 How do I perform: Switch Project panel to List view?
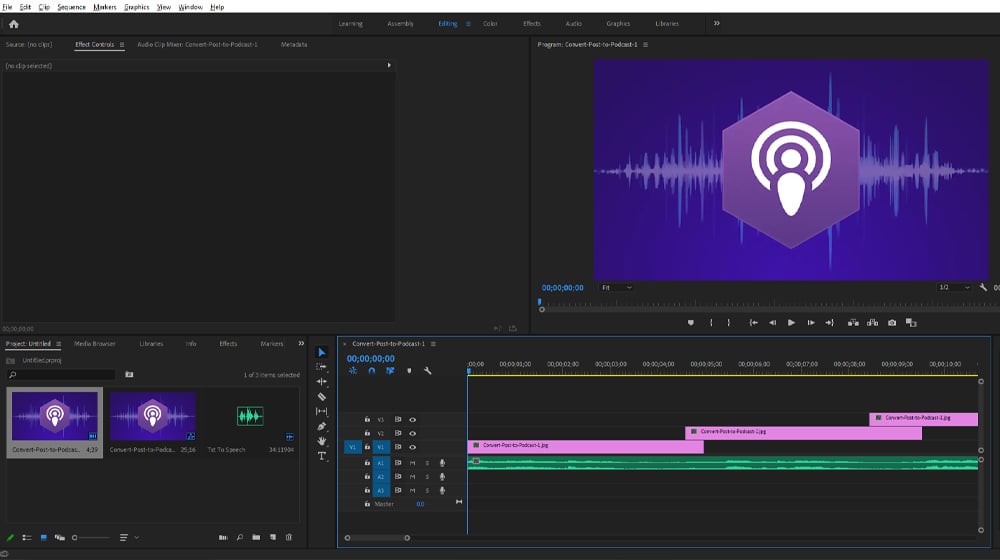(27, 538)
